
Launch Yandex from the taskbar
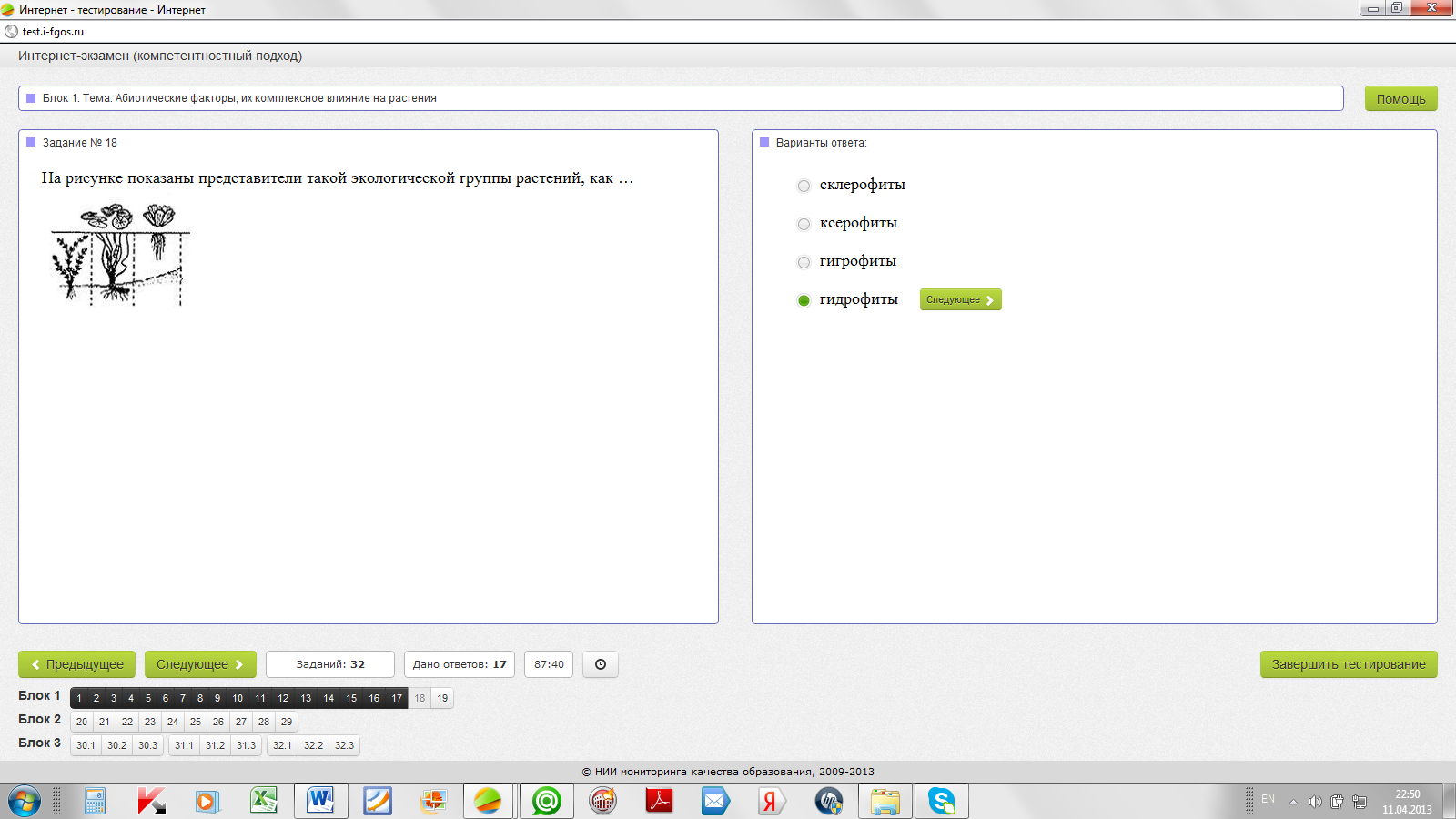(x=772, y=802)
